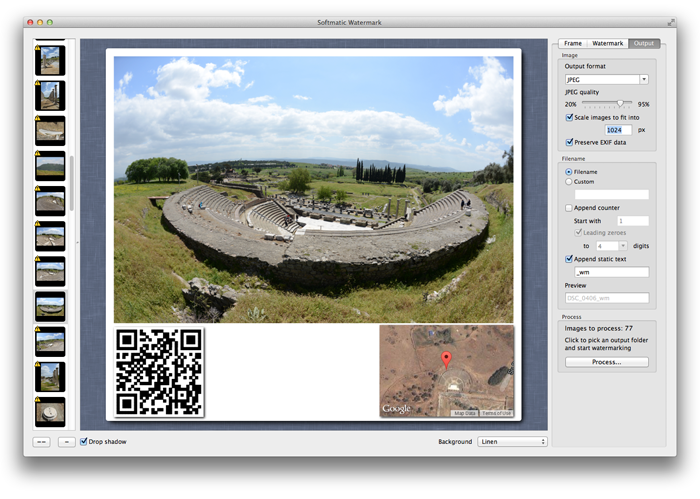Click the QR code watermark in preview
Screen dimensions: 700x499
coord(159,372)
